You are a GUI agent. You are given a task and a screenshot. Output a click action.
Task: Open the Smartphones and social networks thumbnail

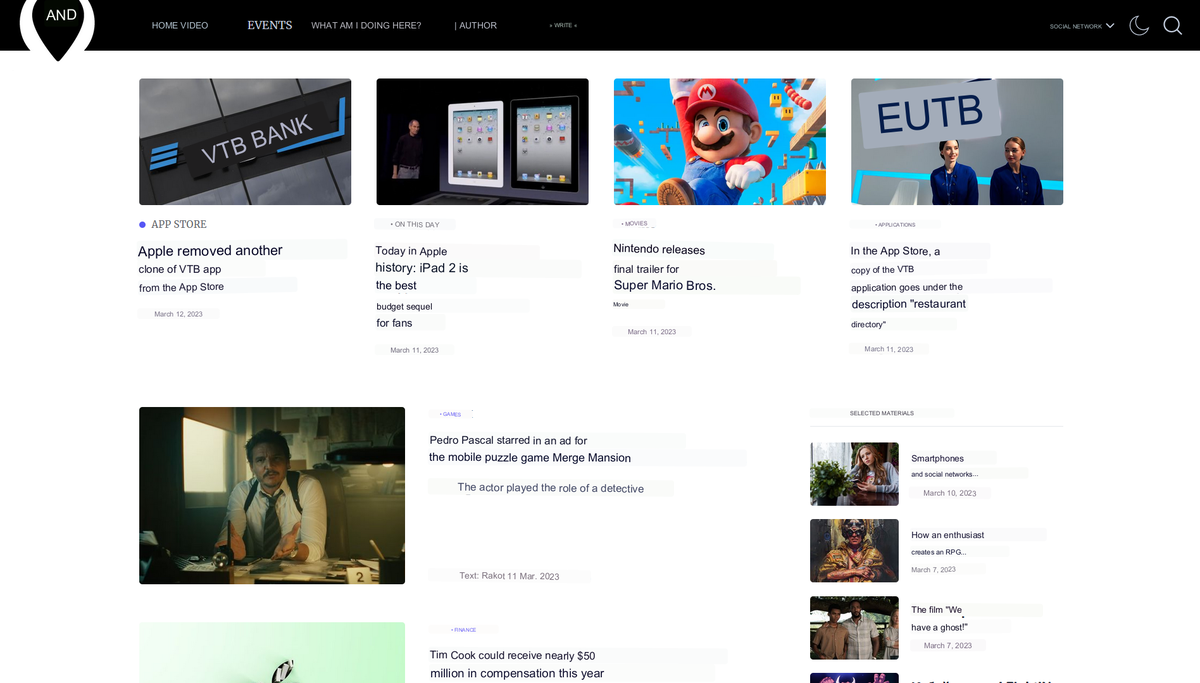854,474
